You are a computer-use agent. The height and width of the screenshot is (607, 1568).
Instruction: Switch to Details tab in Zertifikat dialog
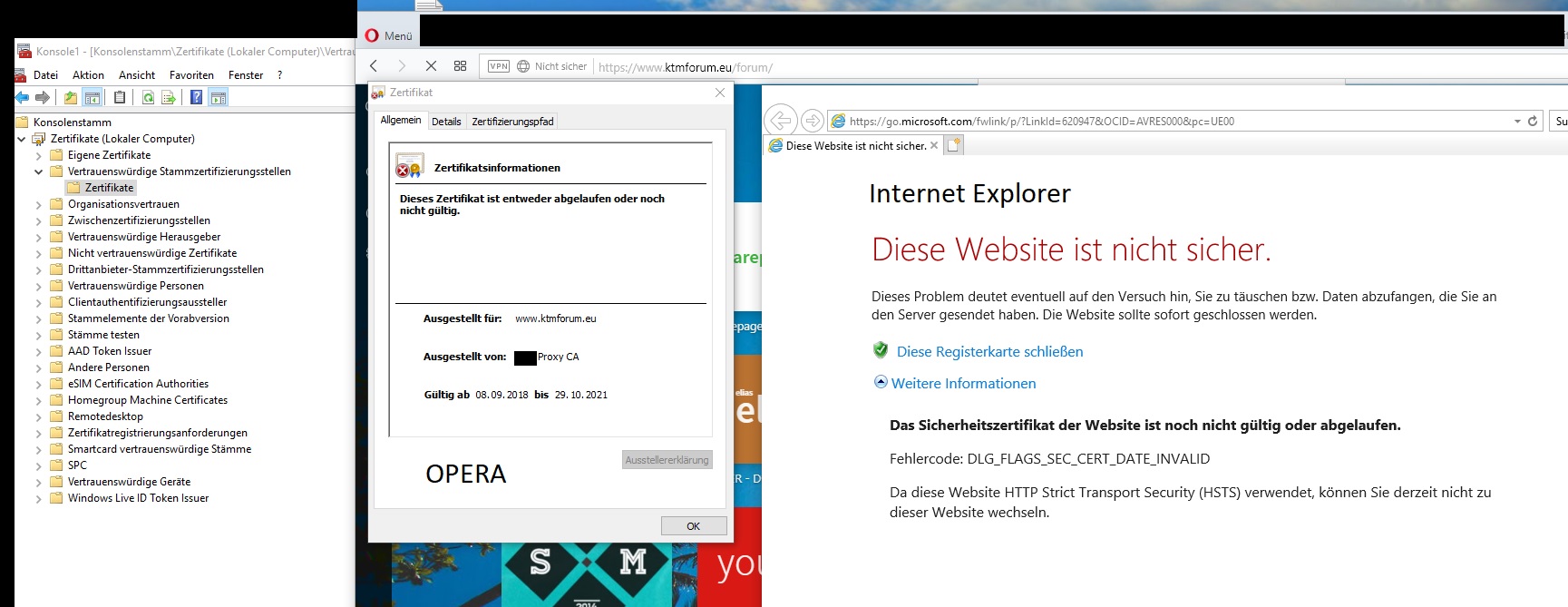tap(446, 122)
